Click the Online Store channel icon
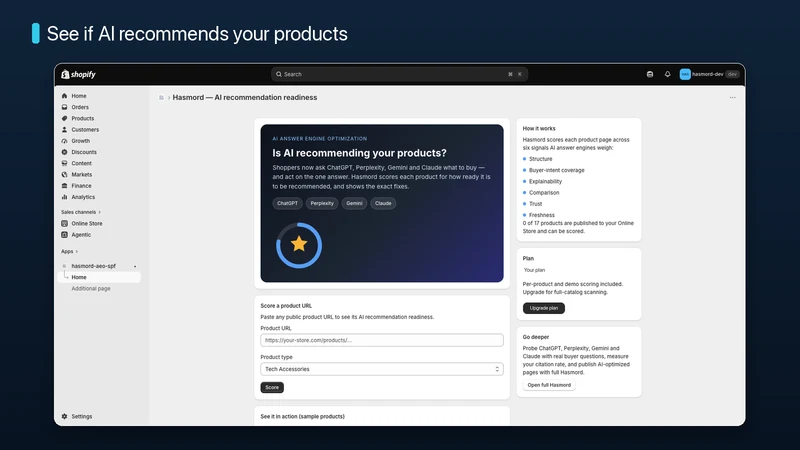The image size is (800, 450). coord(64,223)
